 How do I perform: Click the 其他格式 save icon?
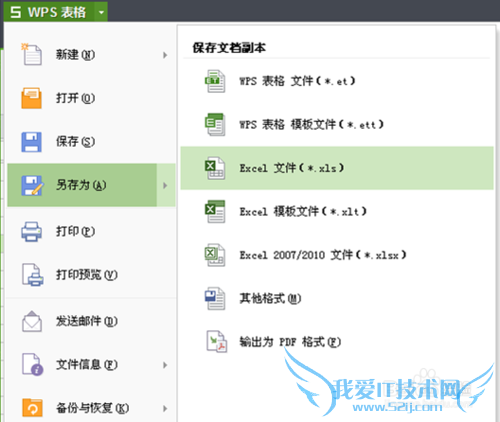click(x=215, y=298)
